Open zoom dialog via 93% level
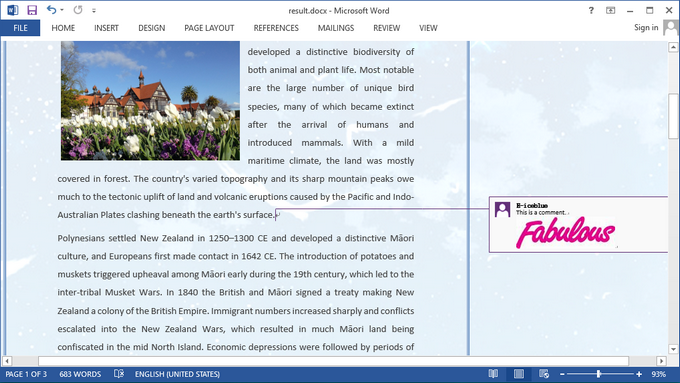The image size is (680, 383). coord(658,374)
